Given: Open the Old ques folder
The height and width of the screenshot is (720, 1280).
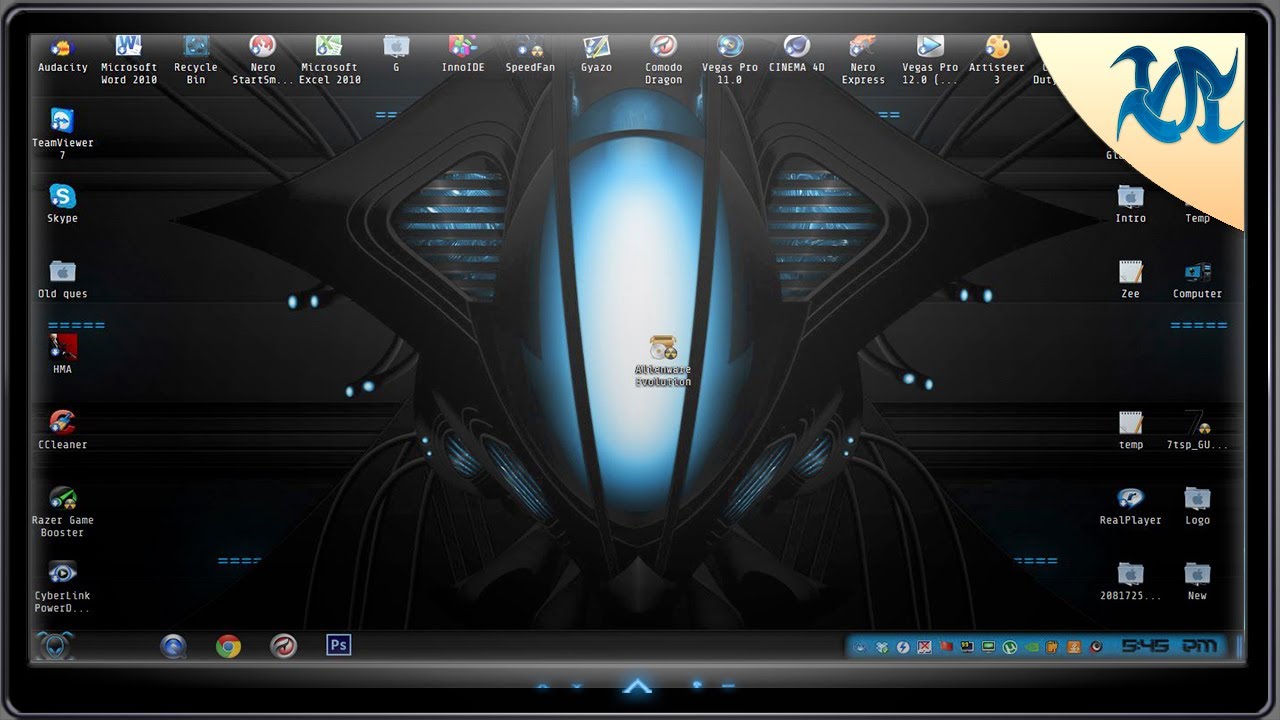Looking at the screenshot, I should click(x=62, y=280).
